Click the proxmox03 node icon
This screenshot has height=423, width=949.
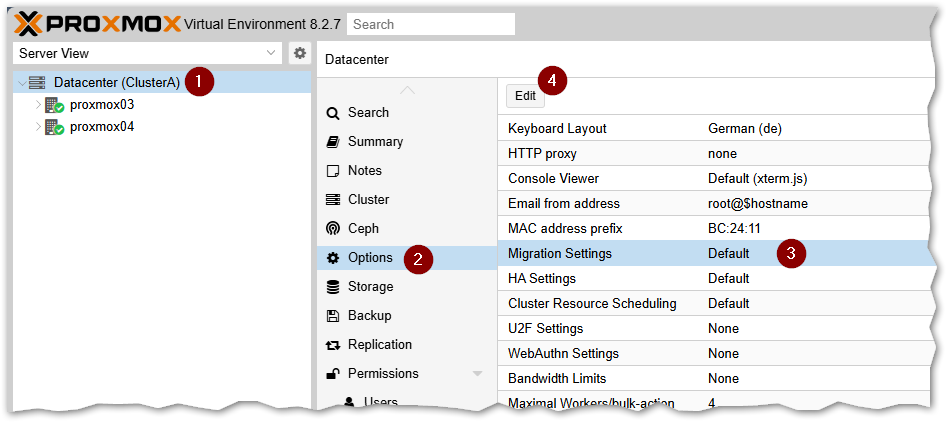(54, 105)
